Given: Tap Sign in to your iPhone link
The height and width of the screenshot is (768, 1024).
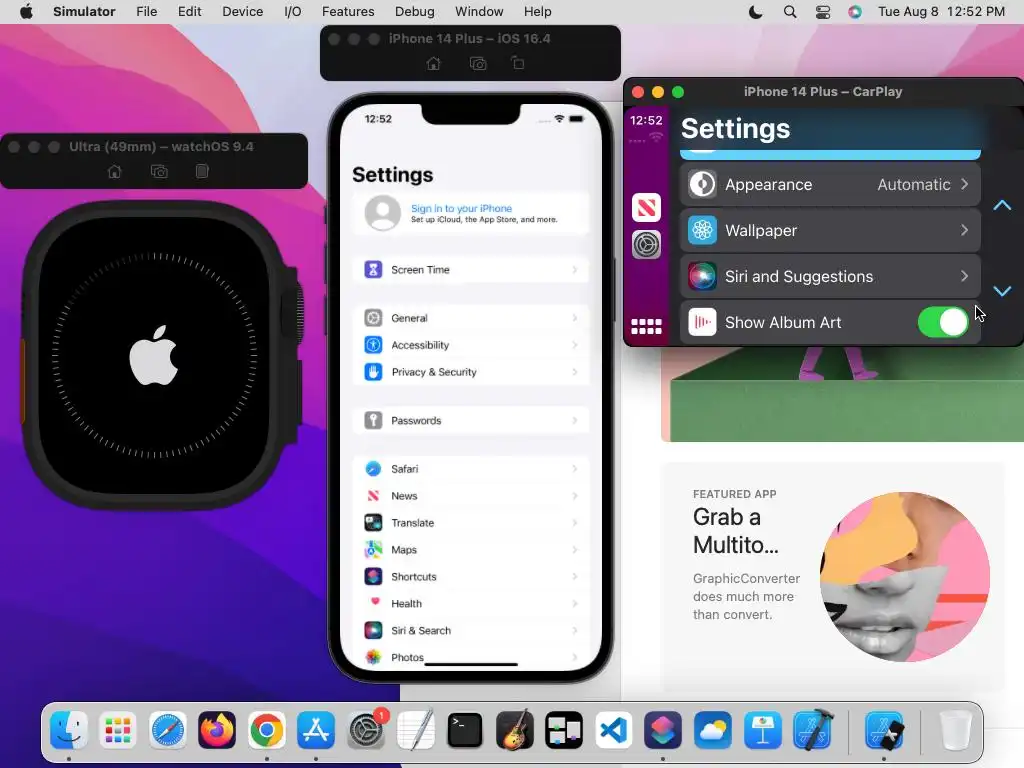Looking at the screenshot, I should [x=461, y=208].
